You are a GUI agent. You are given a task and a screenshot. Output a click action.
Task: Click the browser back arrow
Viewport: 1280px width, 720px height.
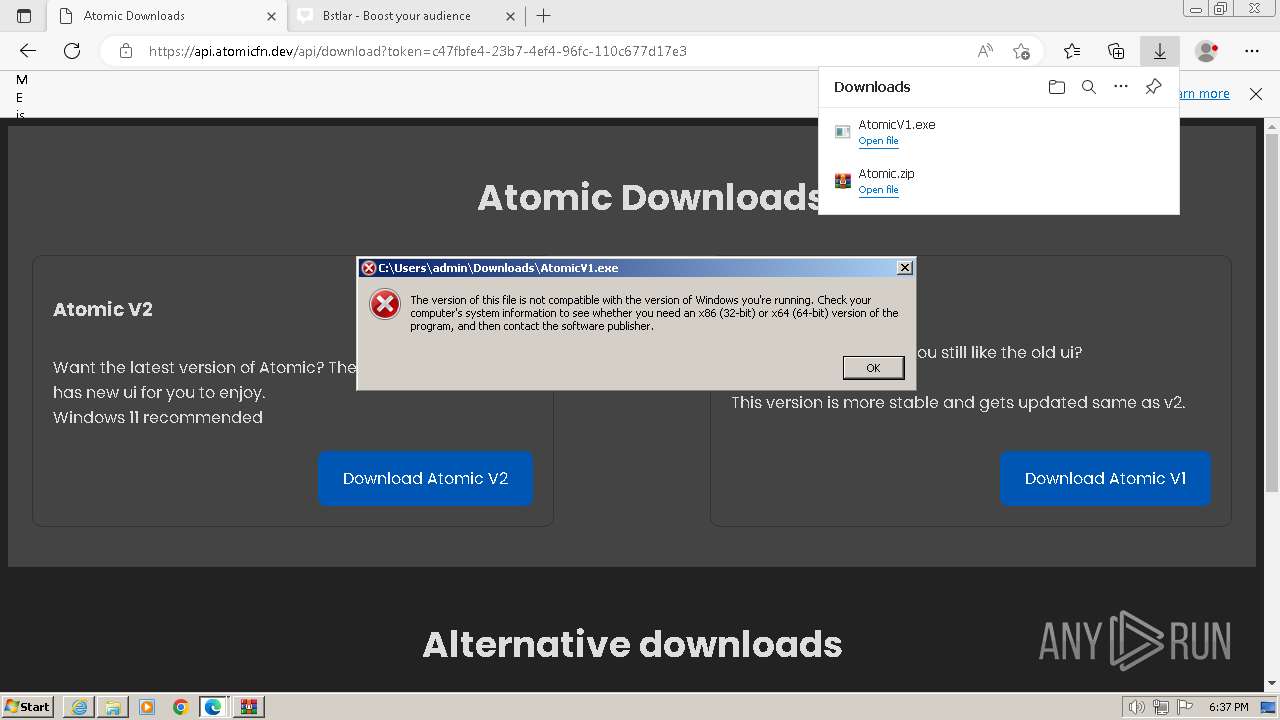click(28, 51)
